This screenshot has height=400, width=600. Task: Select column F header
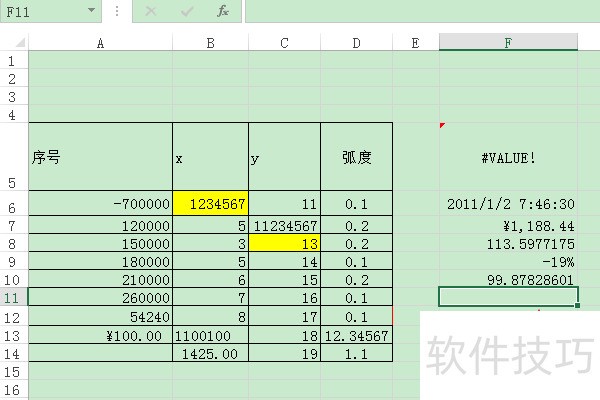(x=508, y=42)
